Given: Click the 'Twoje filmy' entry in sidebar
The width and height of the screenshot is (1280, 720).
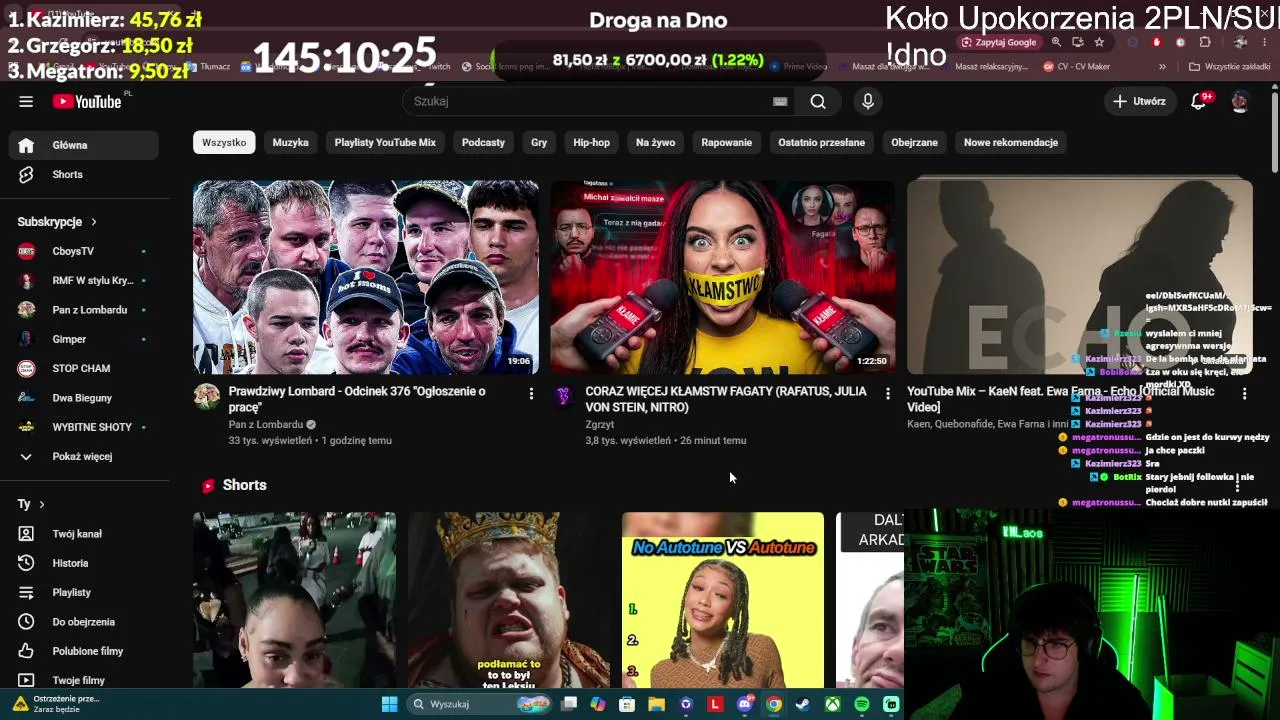Looking at the screenshot, I should coord(84,680).
